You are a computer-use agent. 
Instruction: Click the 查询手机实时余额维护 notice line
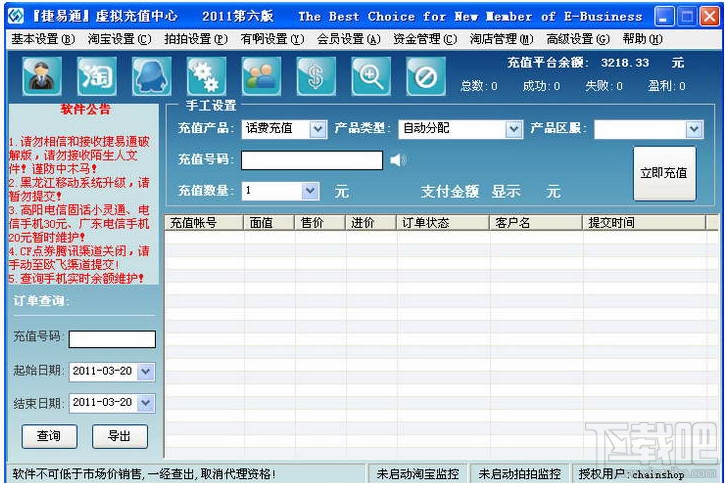[x=76, y=279]
